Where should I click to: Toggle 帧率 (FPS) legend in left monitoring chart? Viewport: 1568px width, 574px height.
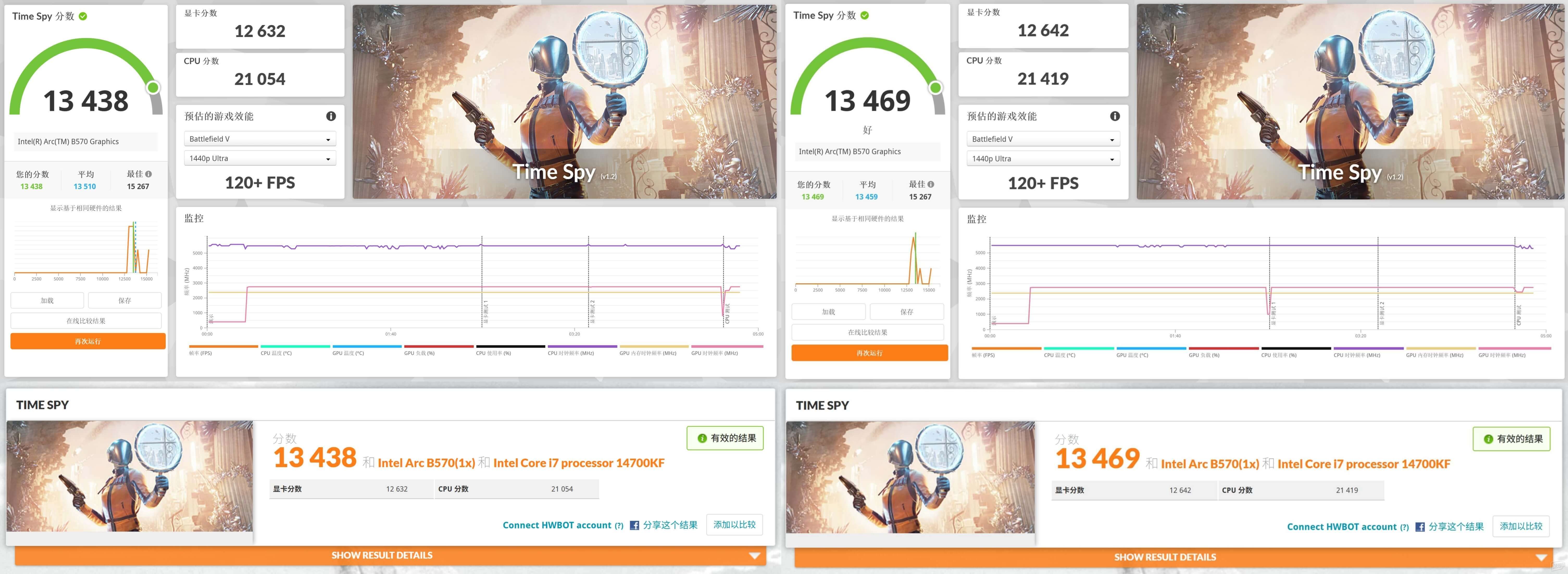click(223, 350)
